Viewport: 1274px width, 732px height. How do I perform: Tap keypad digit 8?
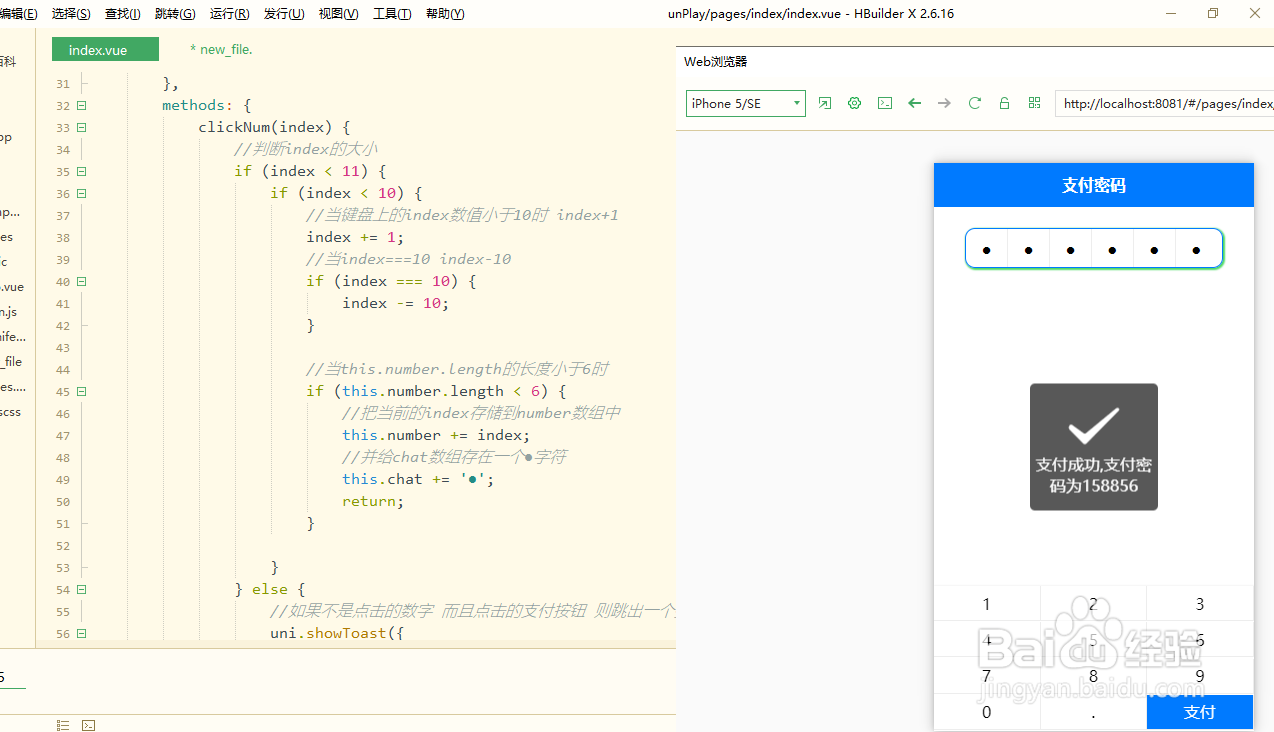pyautogui.click(x=1093, y=676)
